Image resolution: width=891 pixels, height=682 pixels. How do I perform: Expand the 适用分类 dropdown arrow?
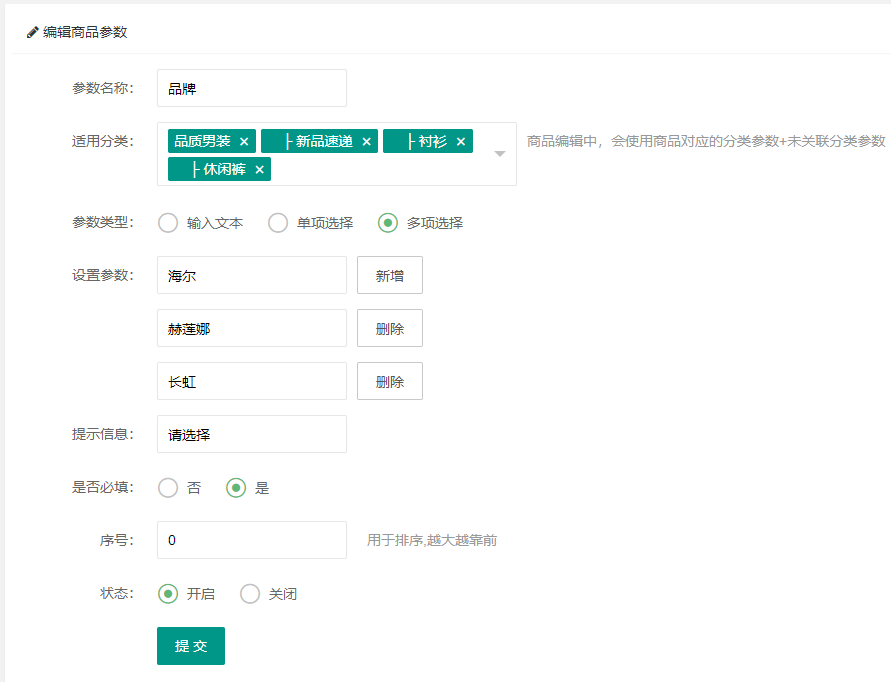[x=500, y=154]
